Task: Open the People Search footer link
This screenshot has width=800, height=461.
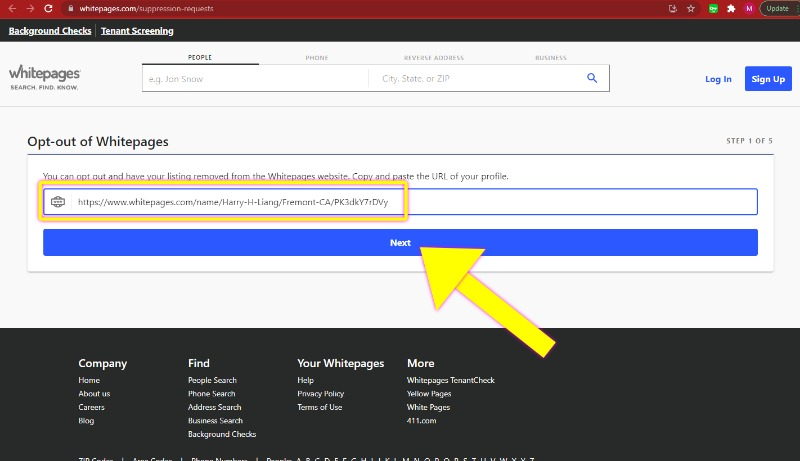Action: click(212, 380)
